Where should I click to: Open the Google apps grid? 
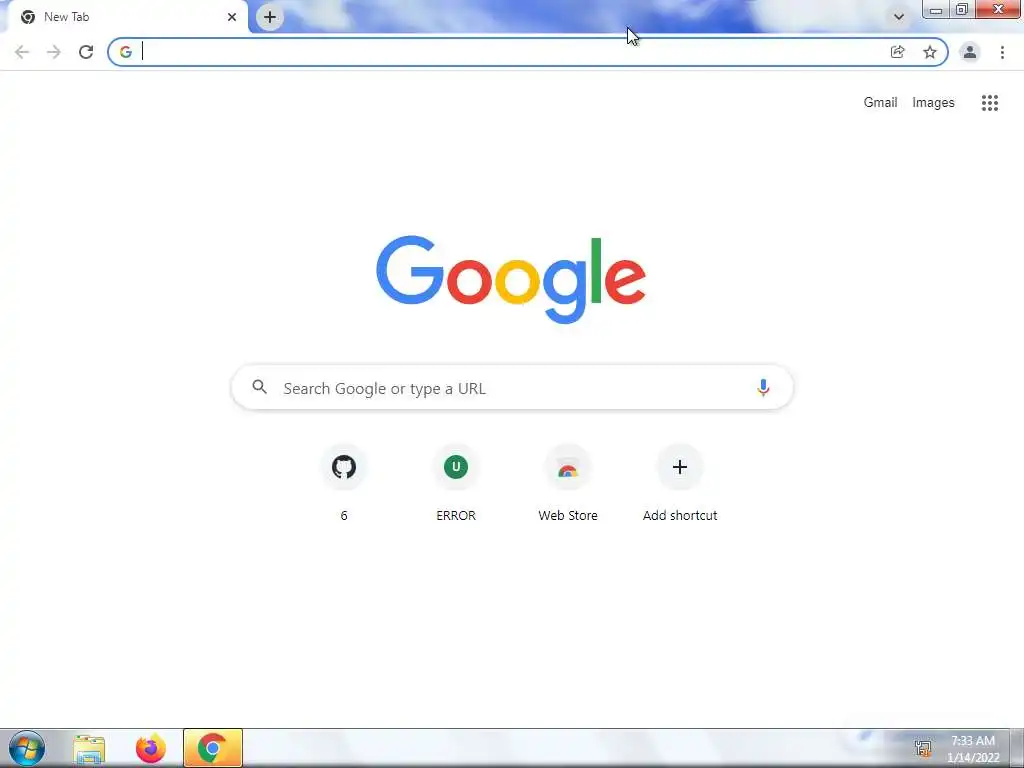tap(989, 103)
